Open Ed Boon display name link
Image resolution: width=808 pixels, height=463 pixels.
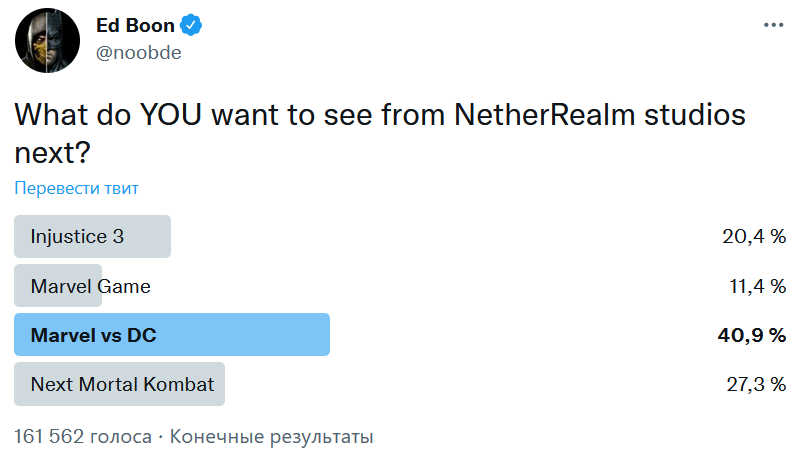click(135, 25)
